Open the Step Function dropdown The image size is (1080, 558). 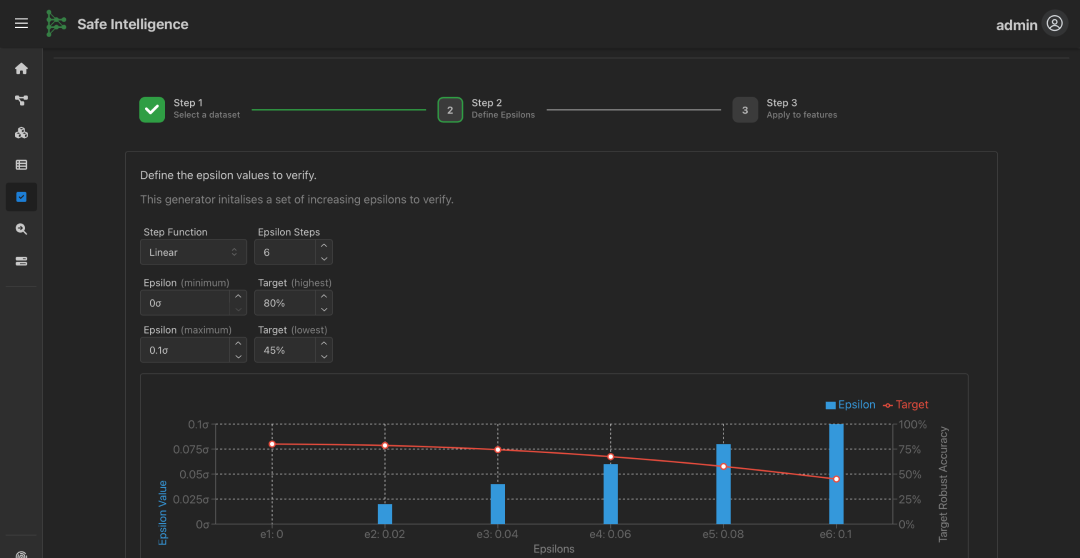(x=193, y=253)
